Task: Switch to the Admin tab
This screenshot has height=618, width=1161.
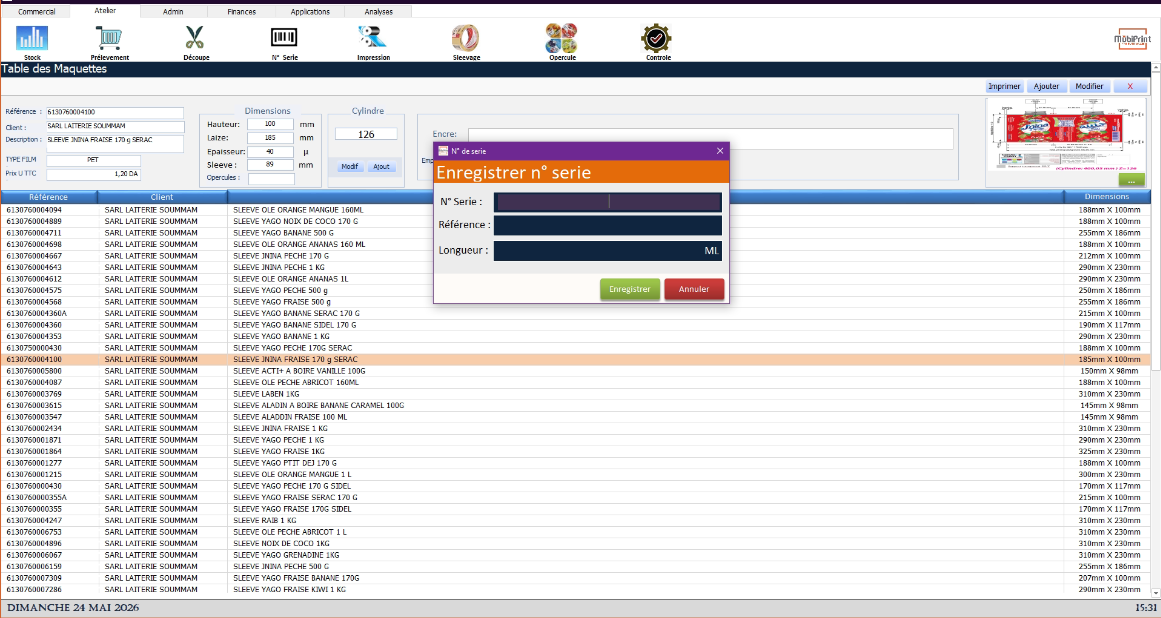Action: 173,12
